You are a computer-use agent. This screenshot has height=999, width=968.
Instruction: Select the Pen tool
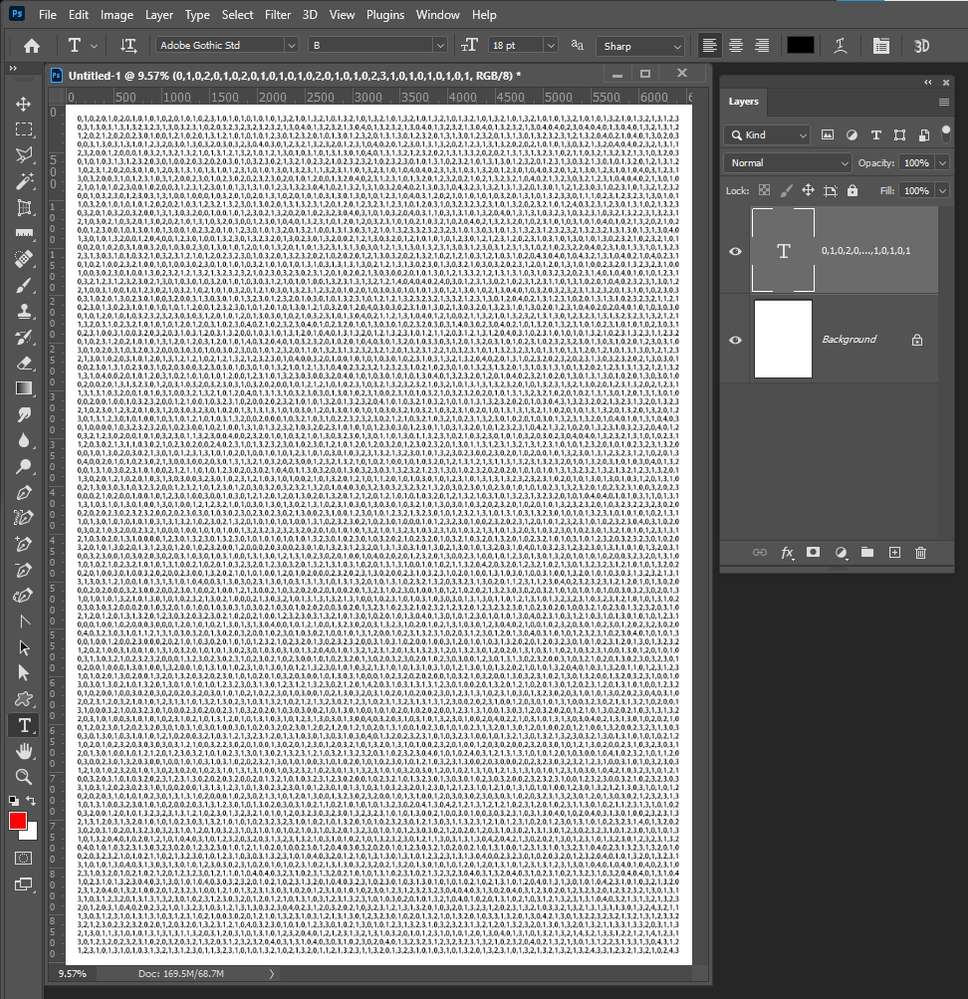[x=24, y=492]
